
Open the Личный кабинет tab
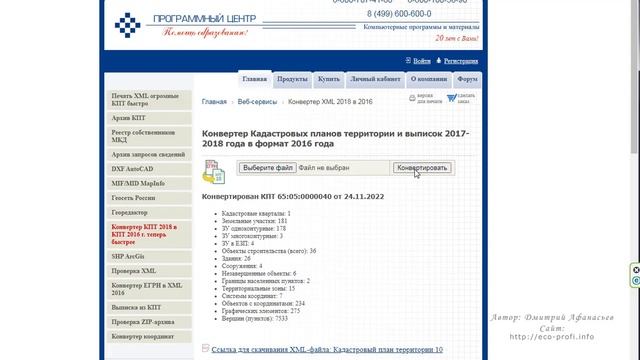[375, 79]
